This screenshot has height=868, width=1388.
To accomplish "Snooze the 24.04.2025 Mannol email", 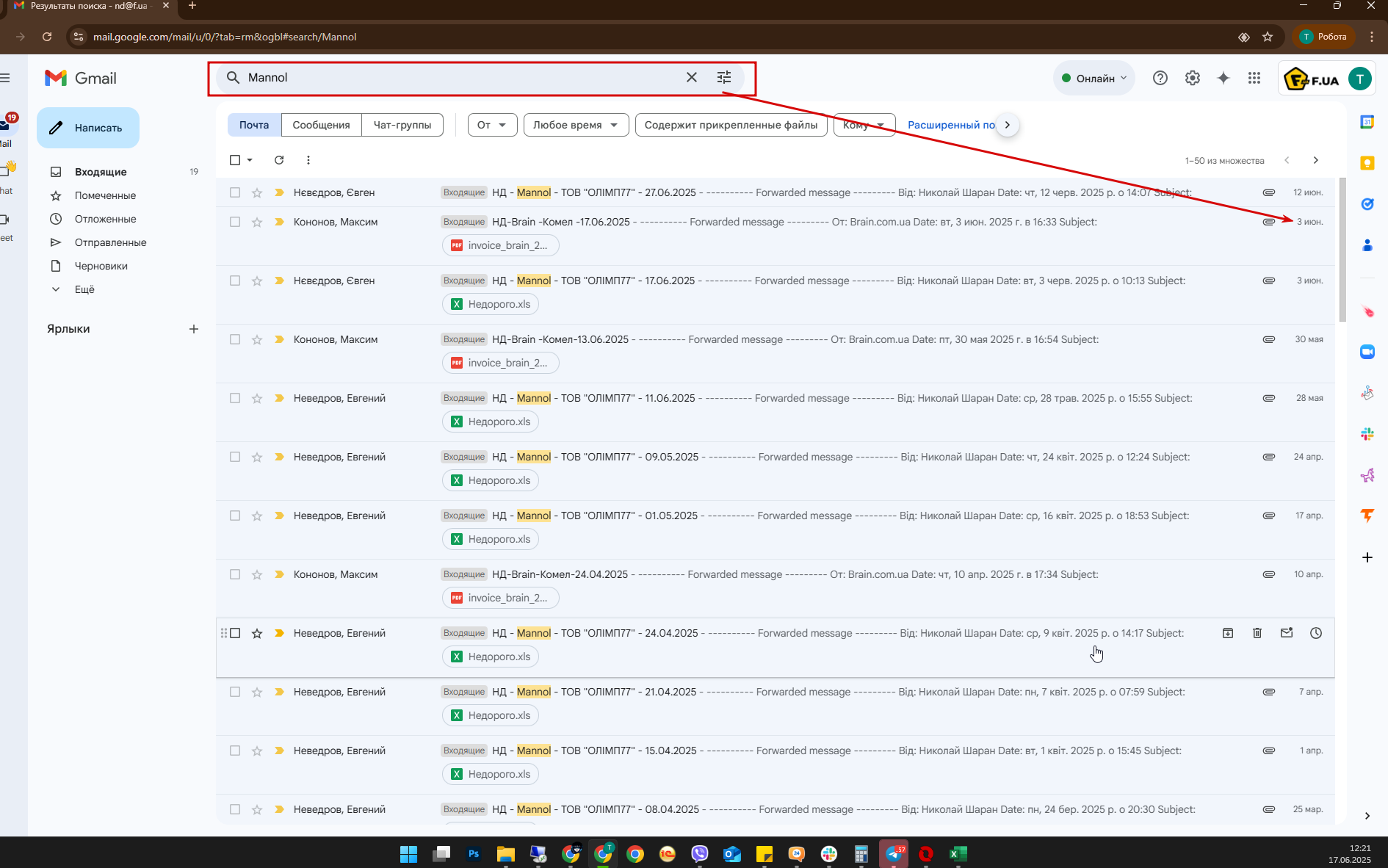I will click(1316, 633).
